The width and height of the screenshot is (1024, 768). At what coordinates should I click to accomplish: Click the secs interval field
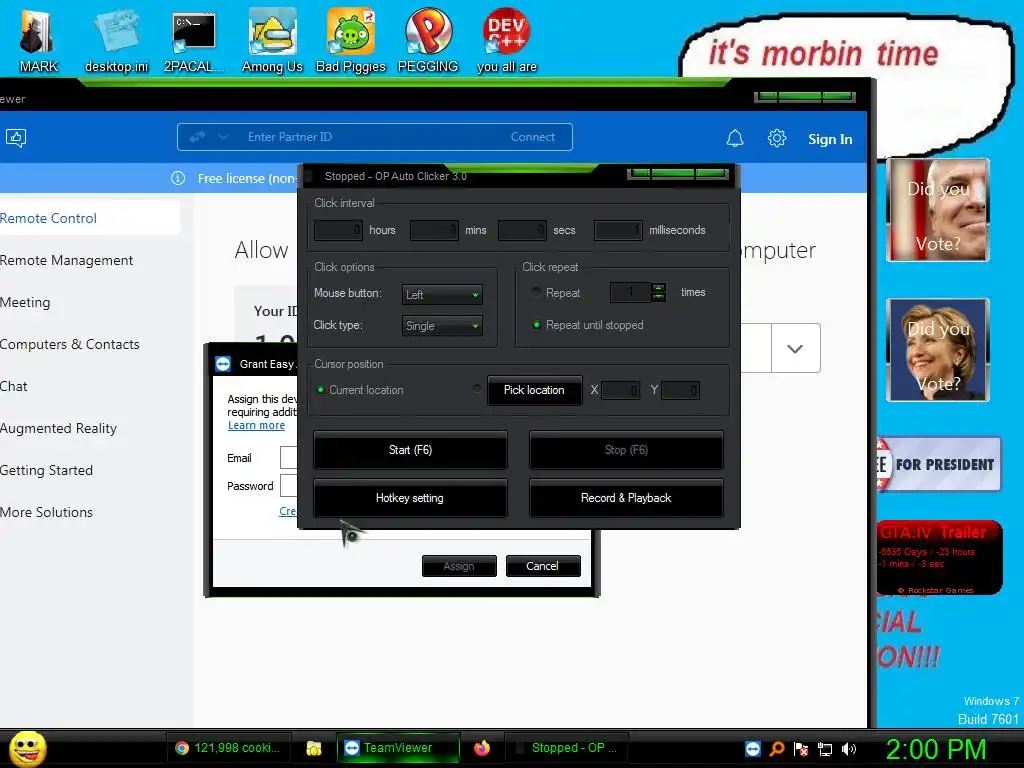tap(522, 230)
